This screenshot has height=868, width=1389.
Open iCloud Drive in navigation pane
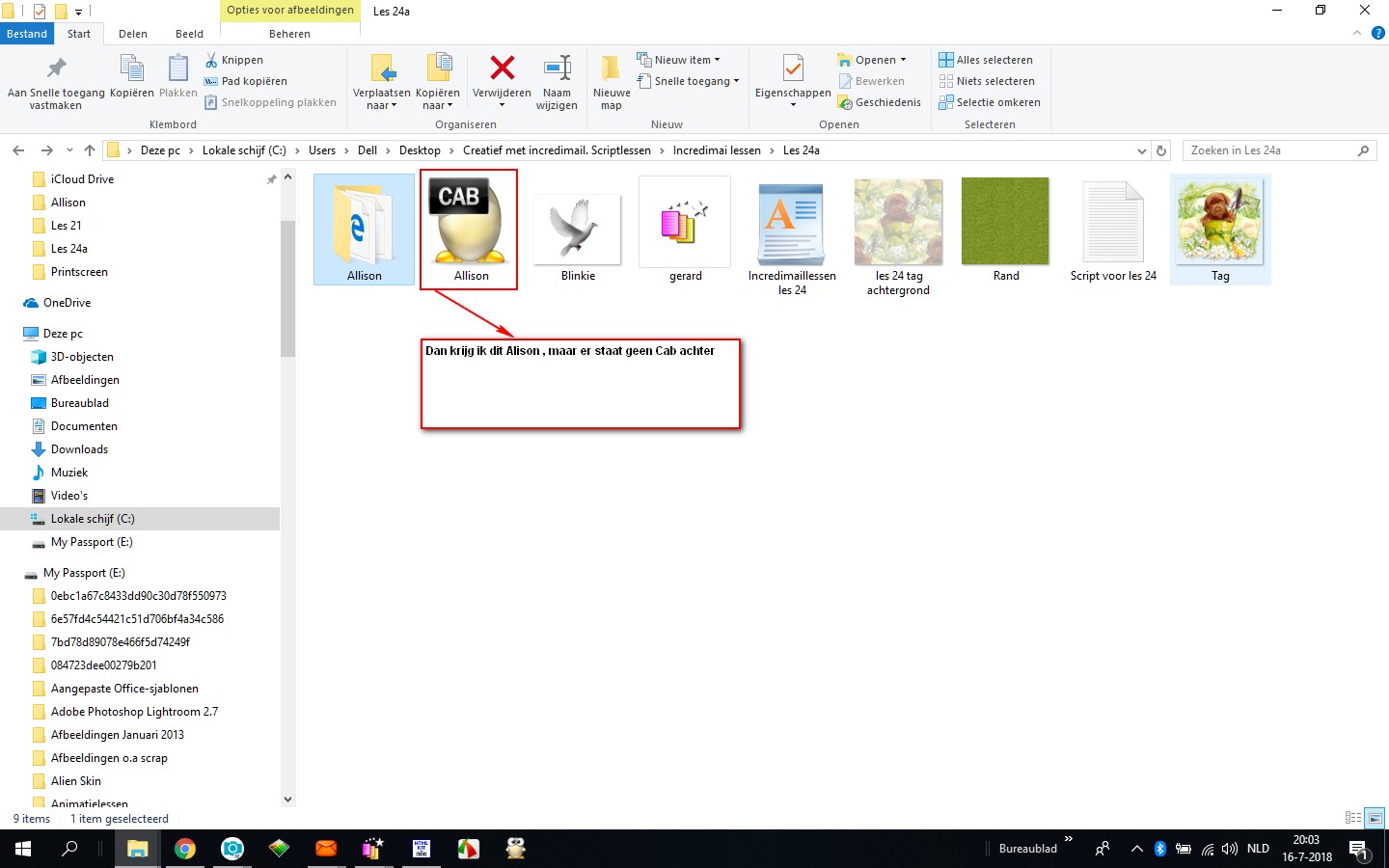(82, 179)
